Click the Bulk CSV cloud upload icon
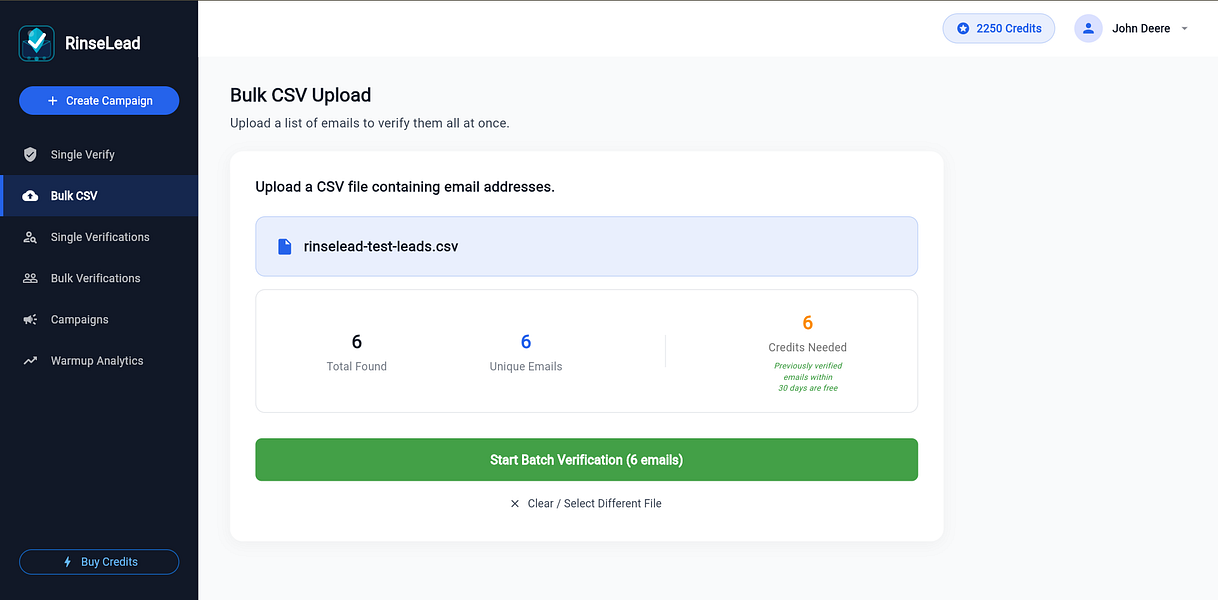Screen dimensions: 1218x600 click(30, 196)
